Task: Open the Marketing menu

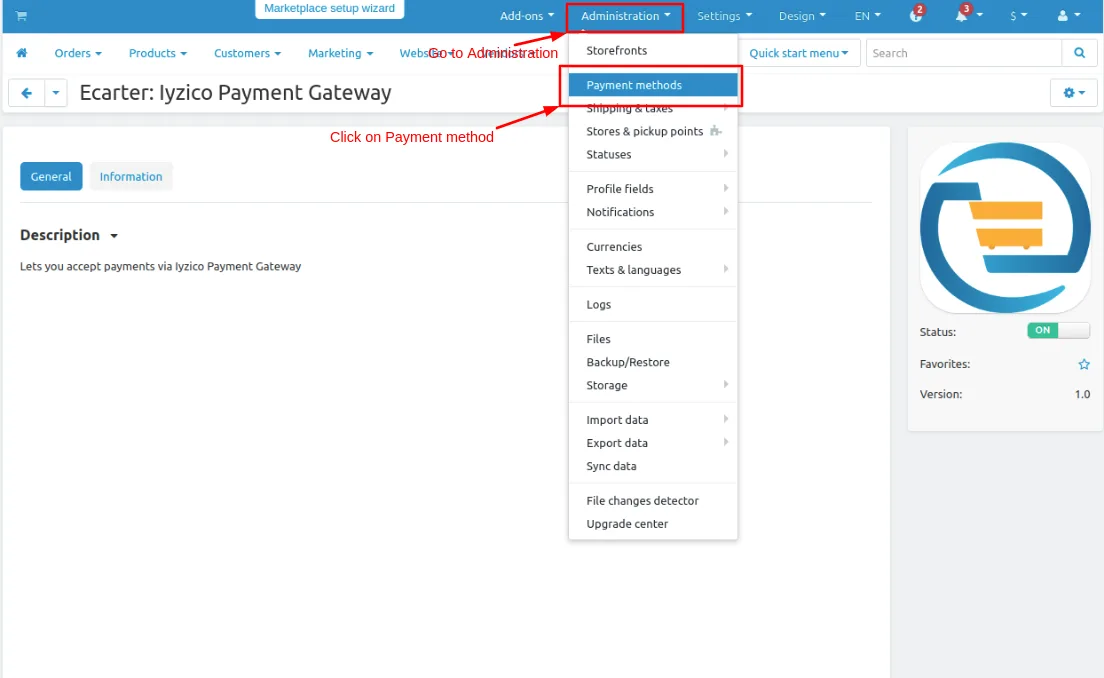Action: pos(340,53)
